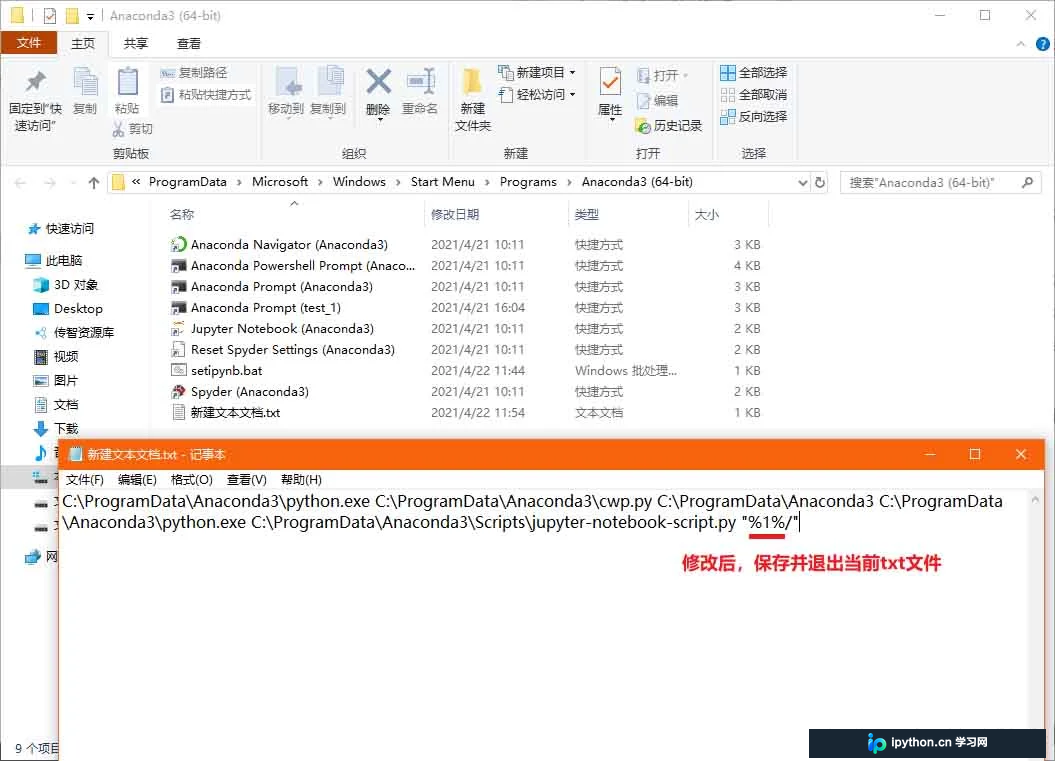Screen dimensions: 1055x761
Task: Select Anaconda Prompt (test_1) shortcut
Action: pyautogui.click(x=266, y=307)
